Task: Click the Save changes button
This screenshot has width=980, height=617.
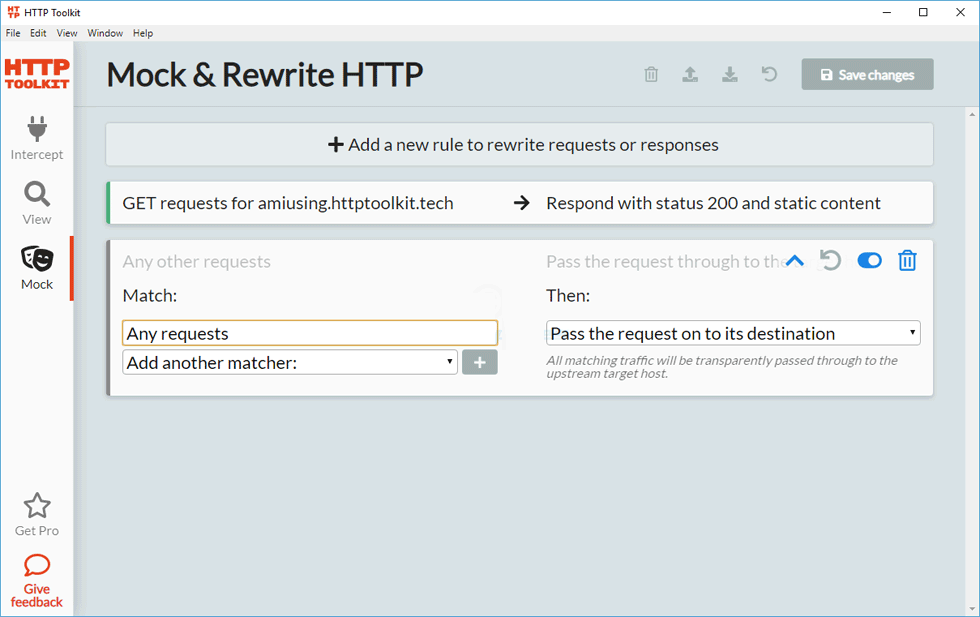Action: pyautogui.click(x=867, y=75)
